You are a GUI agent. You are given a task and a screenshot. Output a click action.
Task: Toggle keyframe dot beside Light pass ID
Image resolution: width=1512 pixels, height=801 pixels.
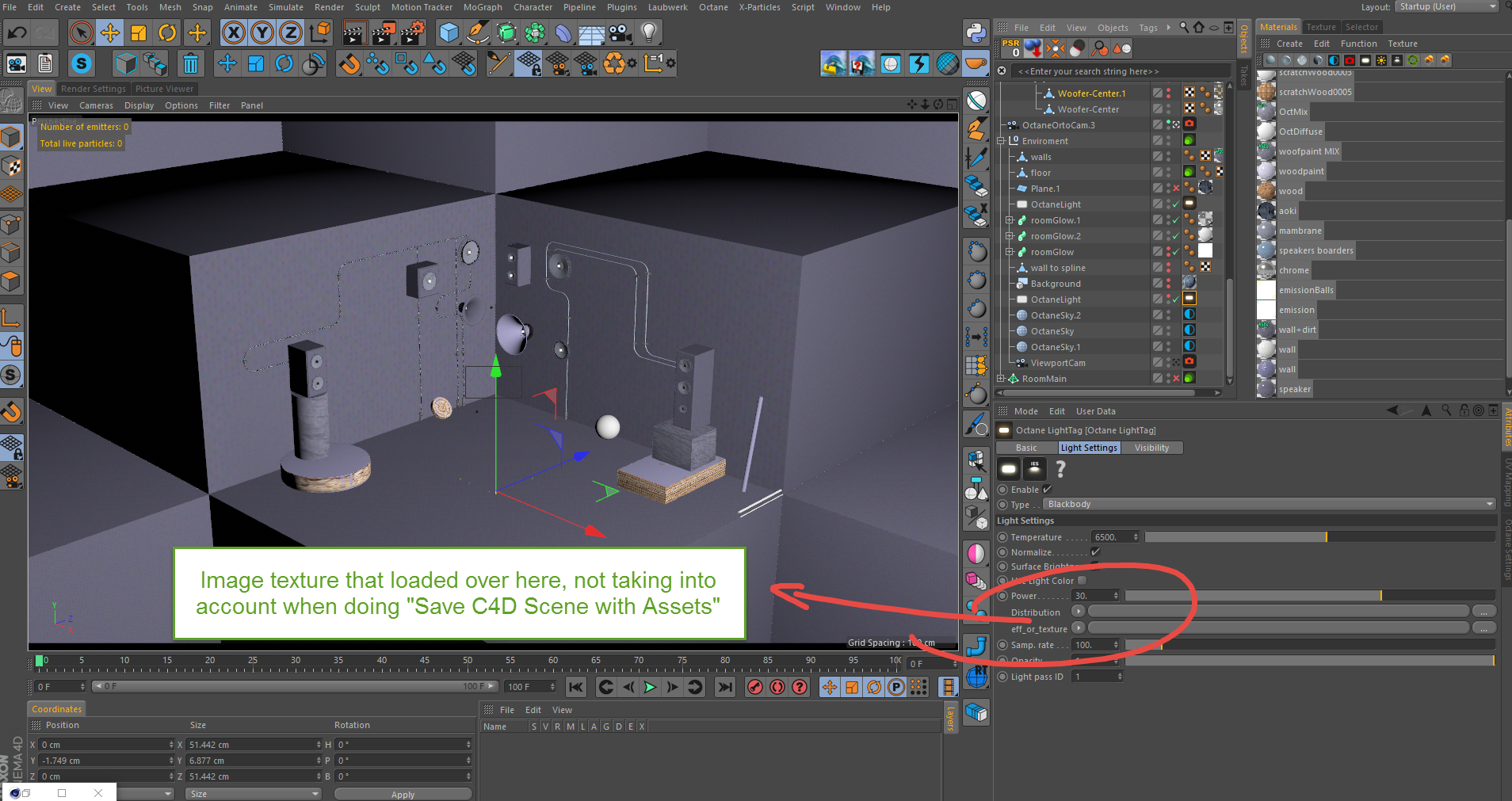tap(1002, 677)
